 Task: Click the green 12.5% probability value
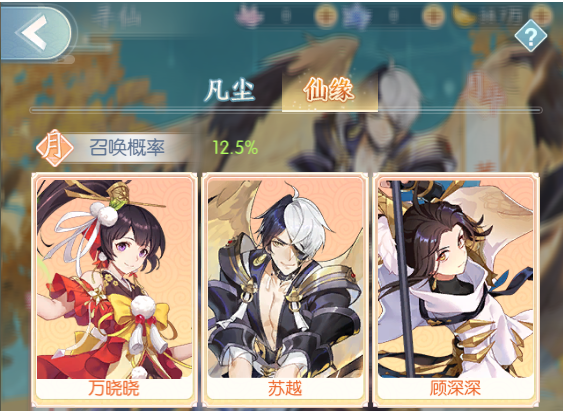click(235, 148)
